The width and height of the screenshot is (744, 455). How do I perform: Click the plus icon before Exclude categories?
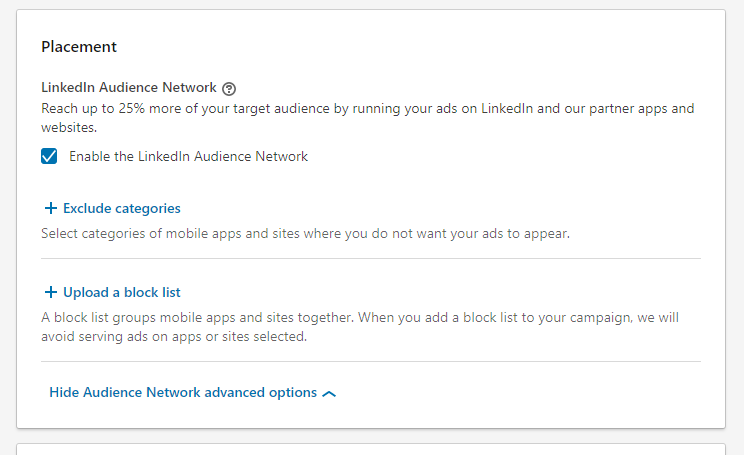pos(51,209)
